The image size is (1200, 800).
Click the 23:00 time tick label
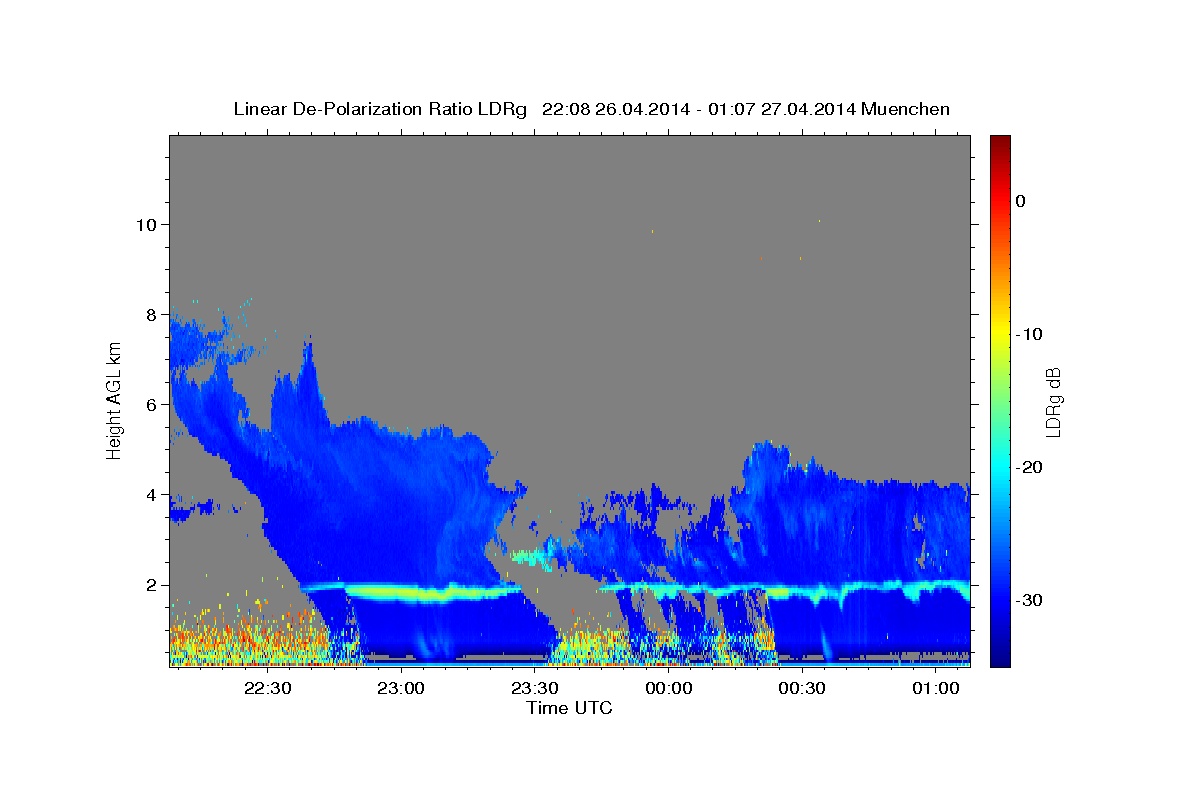pos(402,688)
